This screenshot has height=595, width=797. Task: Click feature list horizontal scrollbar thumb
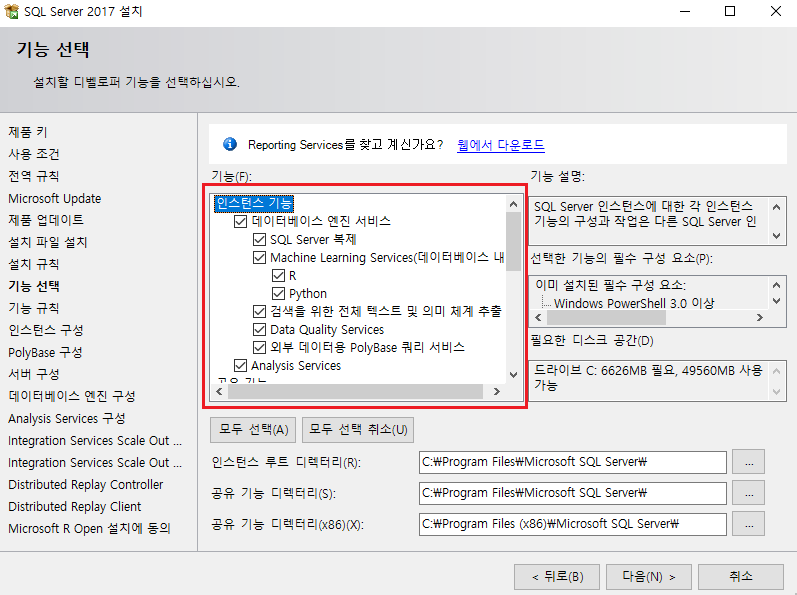(355, 391)
